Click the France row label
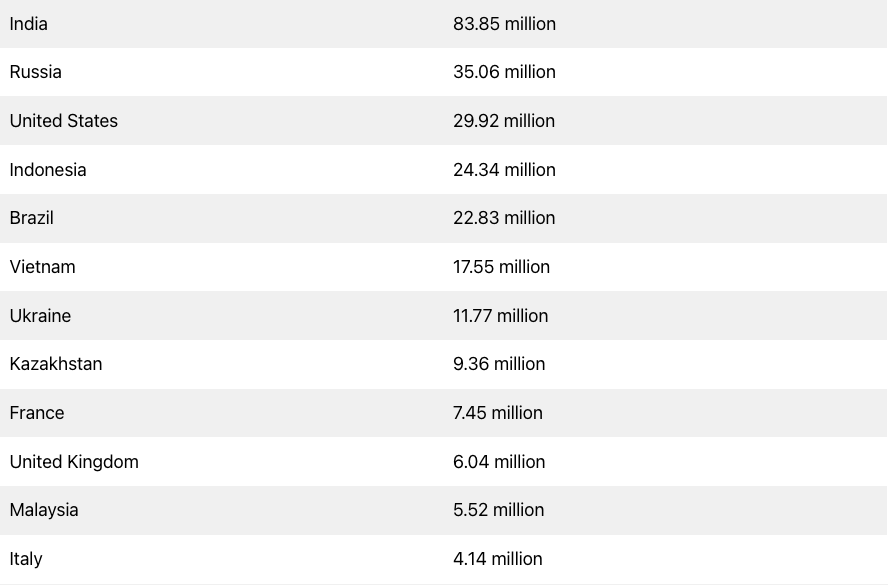This screenshot has width=889, height=585. 37,413
